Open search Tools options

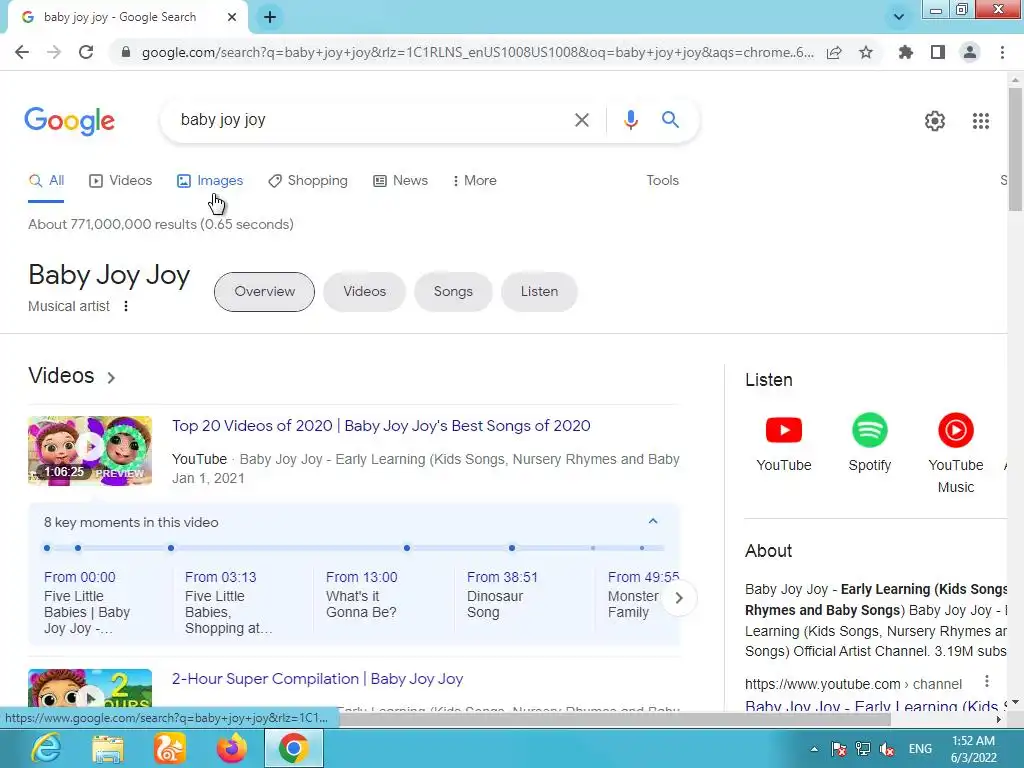click(662, 181)
